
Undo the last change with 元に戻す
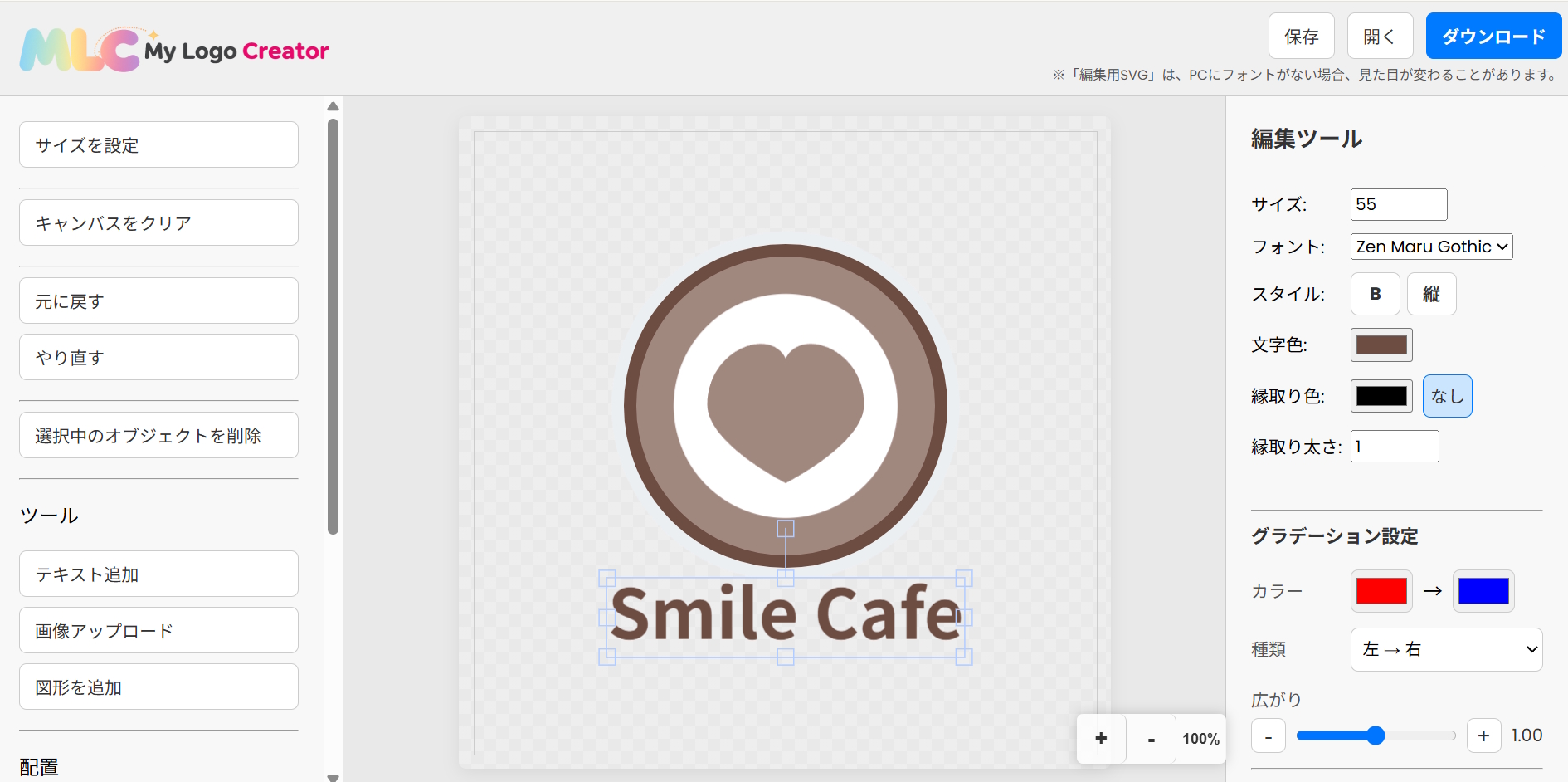coord(158,301)
